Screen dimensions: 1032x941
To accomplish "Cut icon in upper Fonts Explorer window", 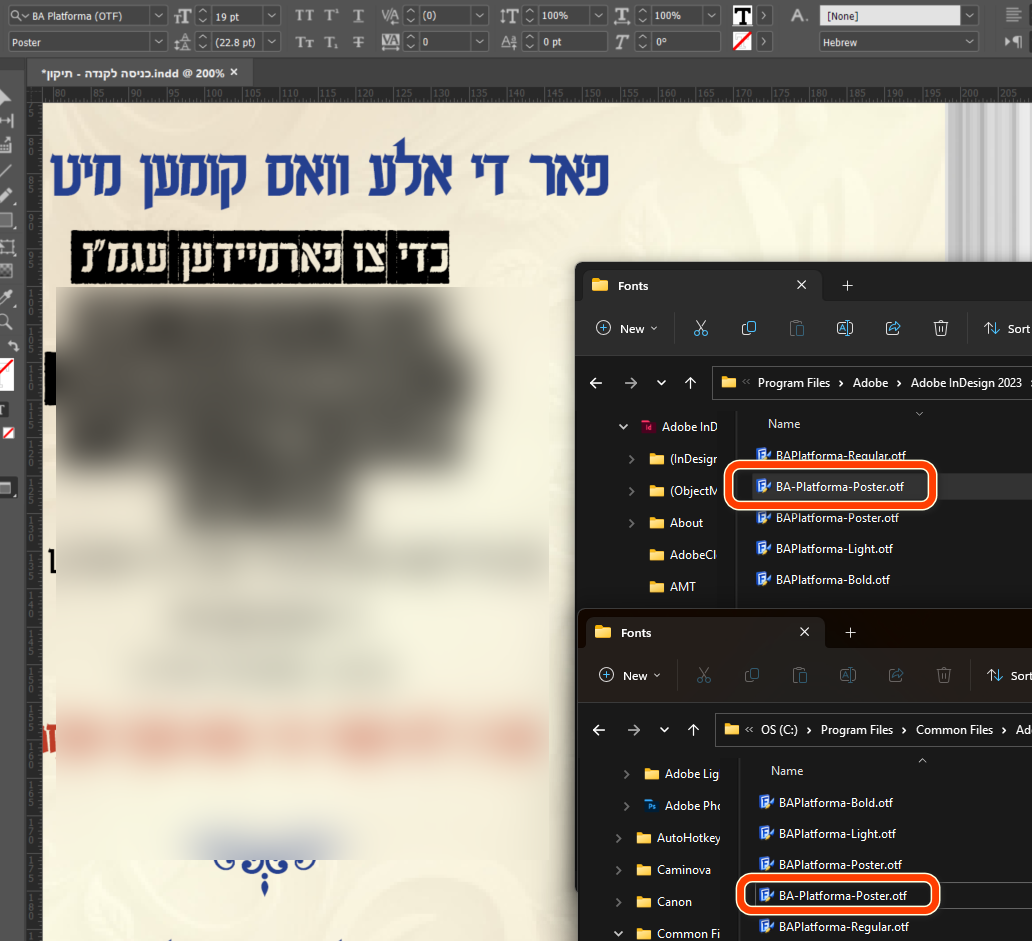I will pos(701,328).
